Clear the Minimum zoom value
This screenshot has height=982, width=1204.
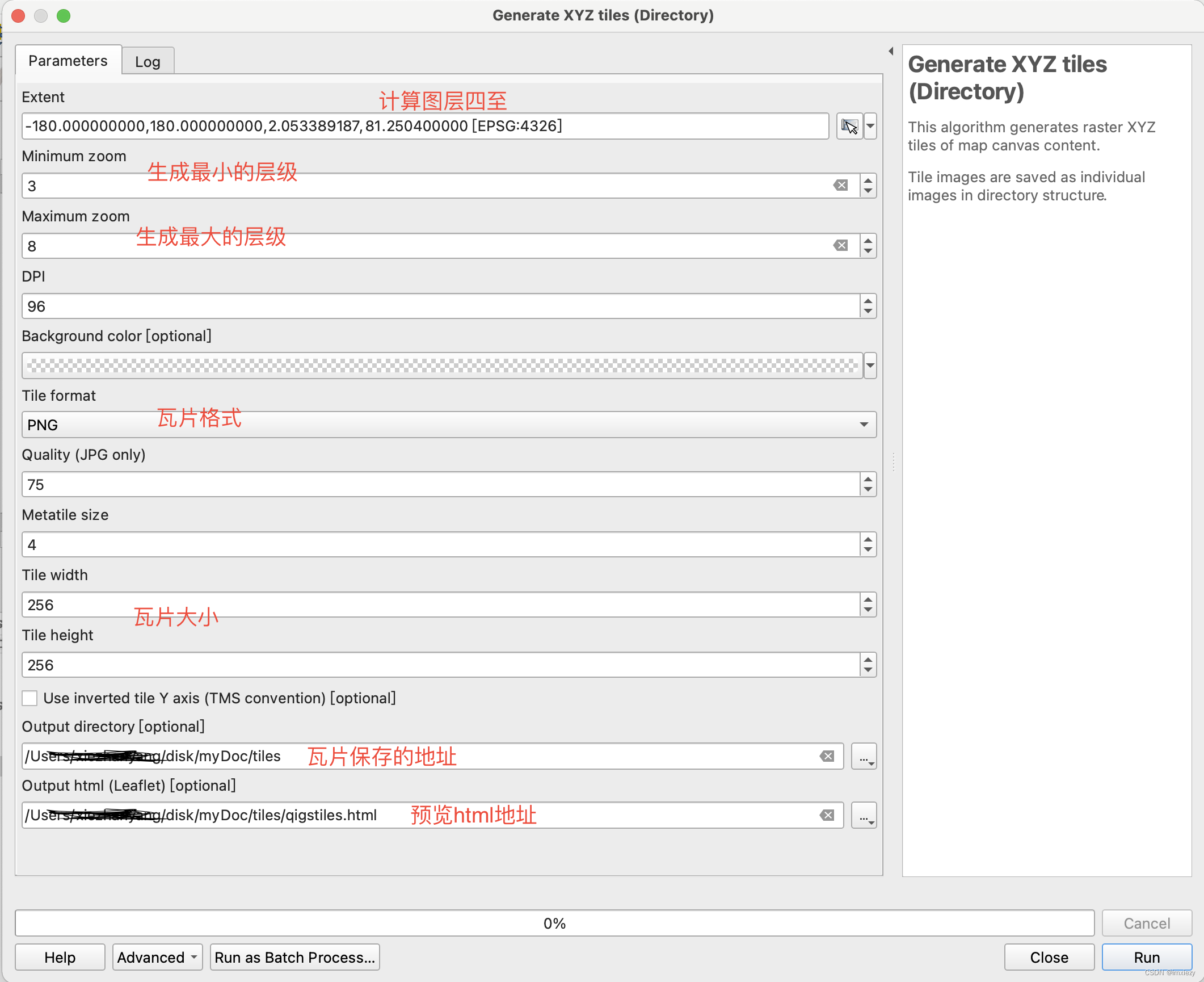[840, 186]
